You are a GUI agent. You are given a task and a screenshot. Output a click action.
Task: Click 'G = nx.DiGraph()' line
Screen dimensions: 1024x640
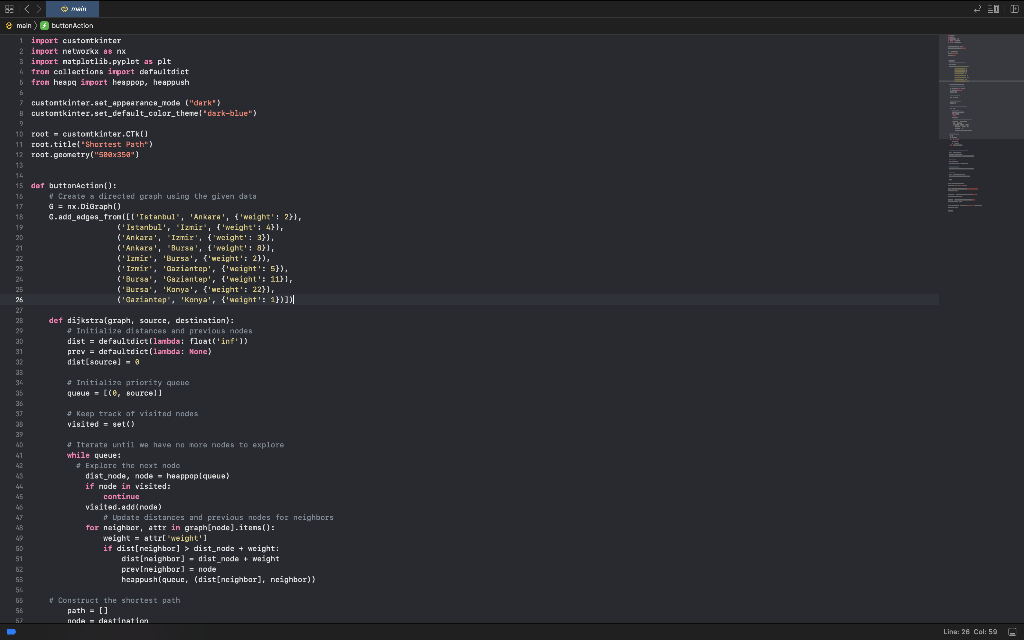pos(85,206)
